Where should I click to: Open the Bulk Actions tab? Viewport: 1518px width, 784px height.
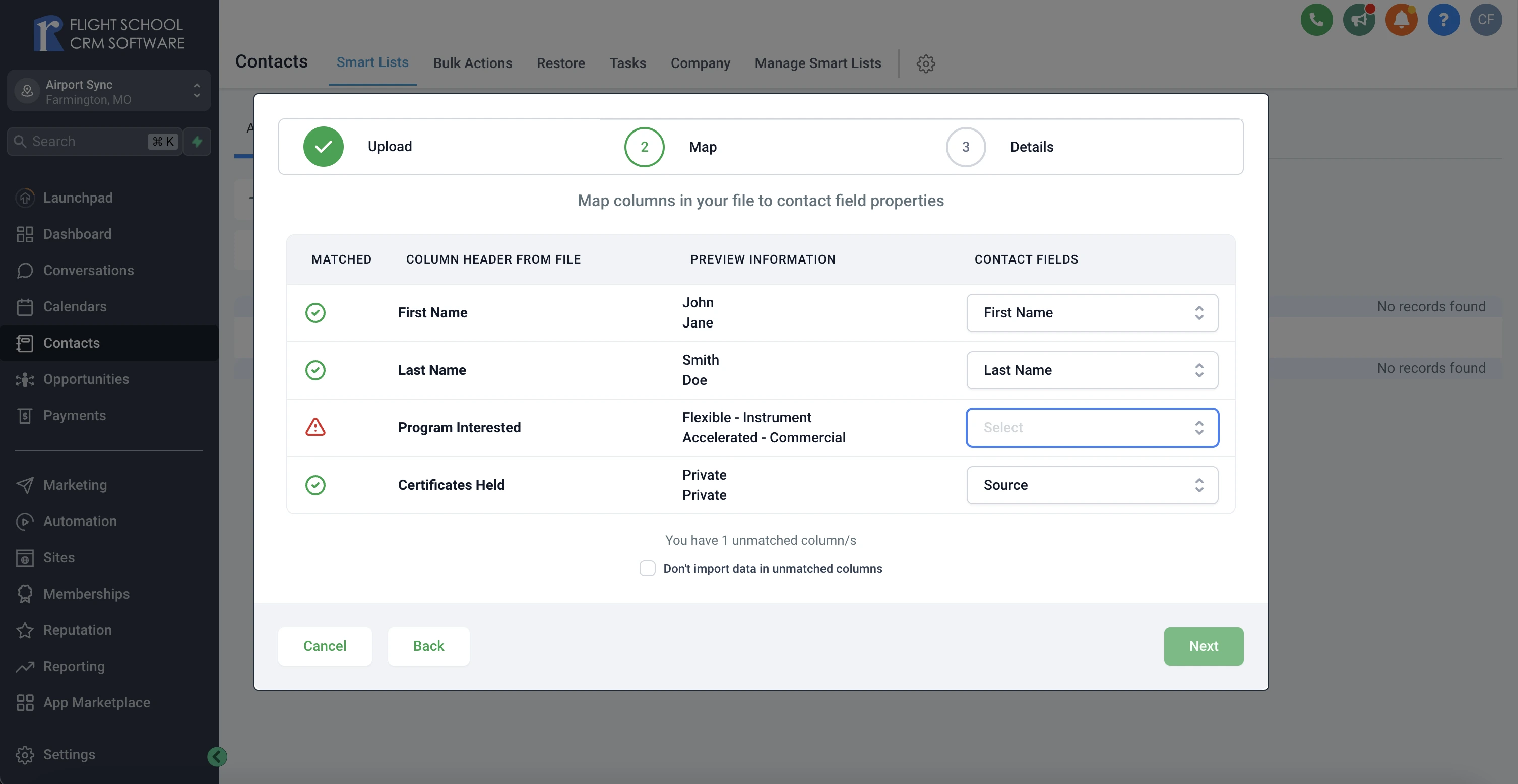click(x=473, y=63)
